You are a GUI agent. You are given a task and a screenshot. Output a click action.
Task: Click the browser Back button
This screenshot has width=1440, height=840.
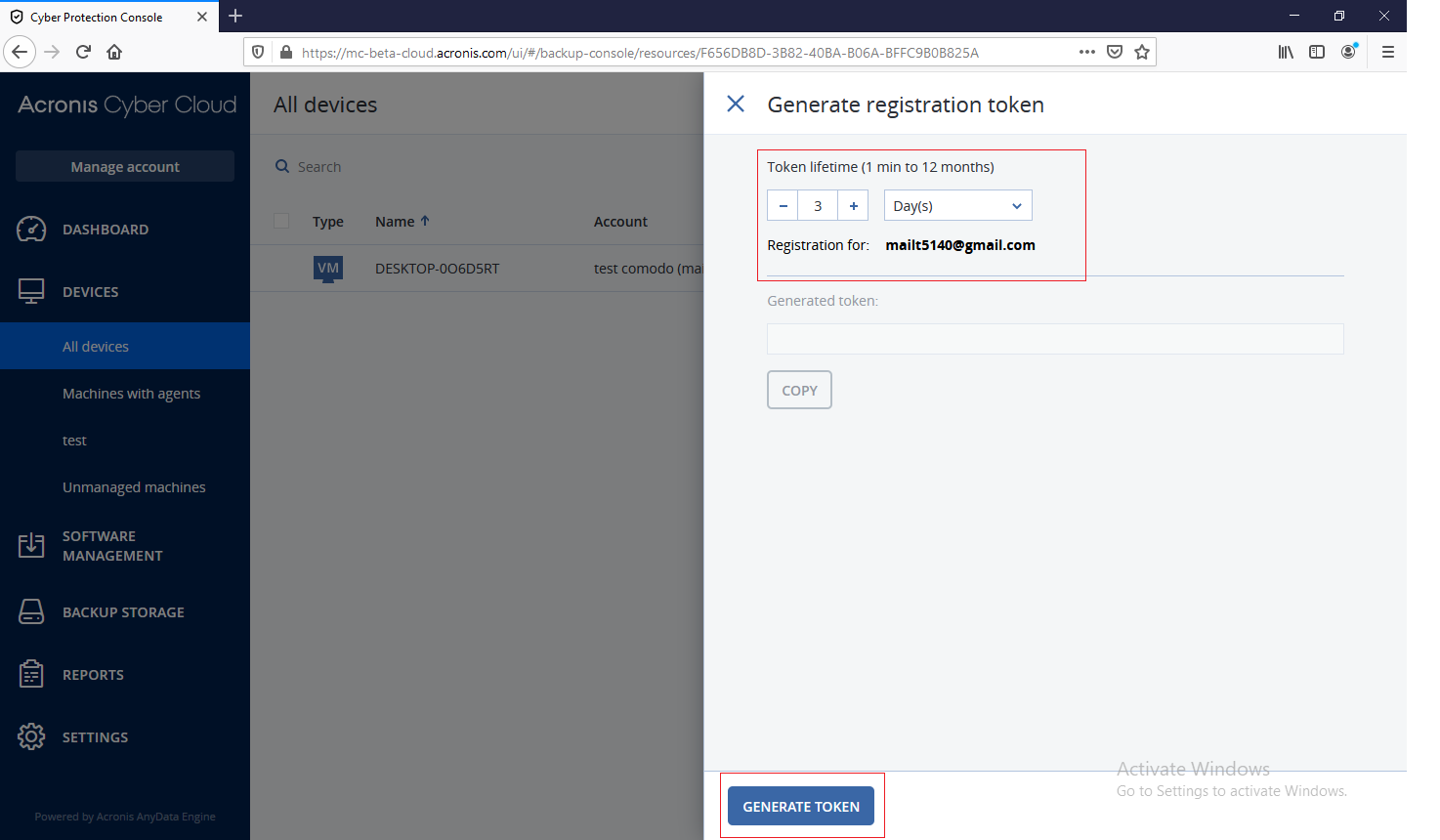point(20,52)
